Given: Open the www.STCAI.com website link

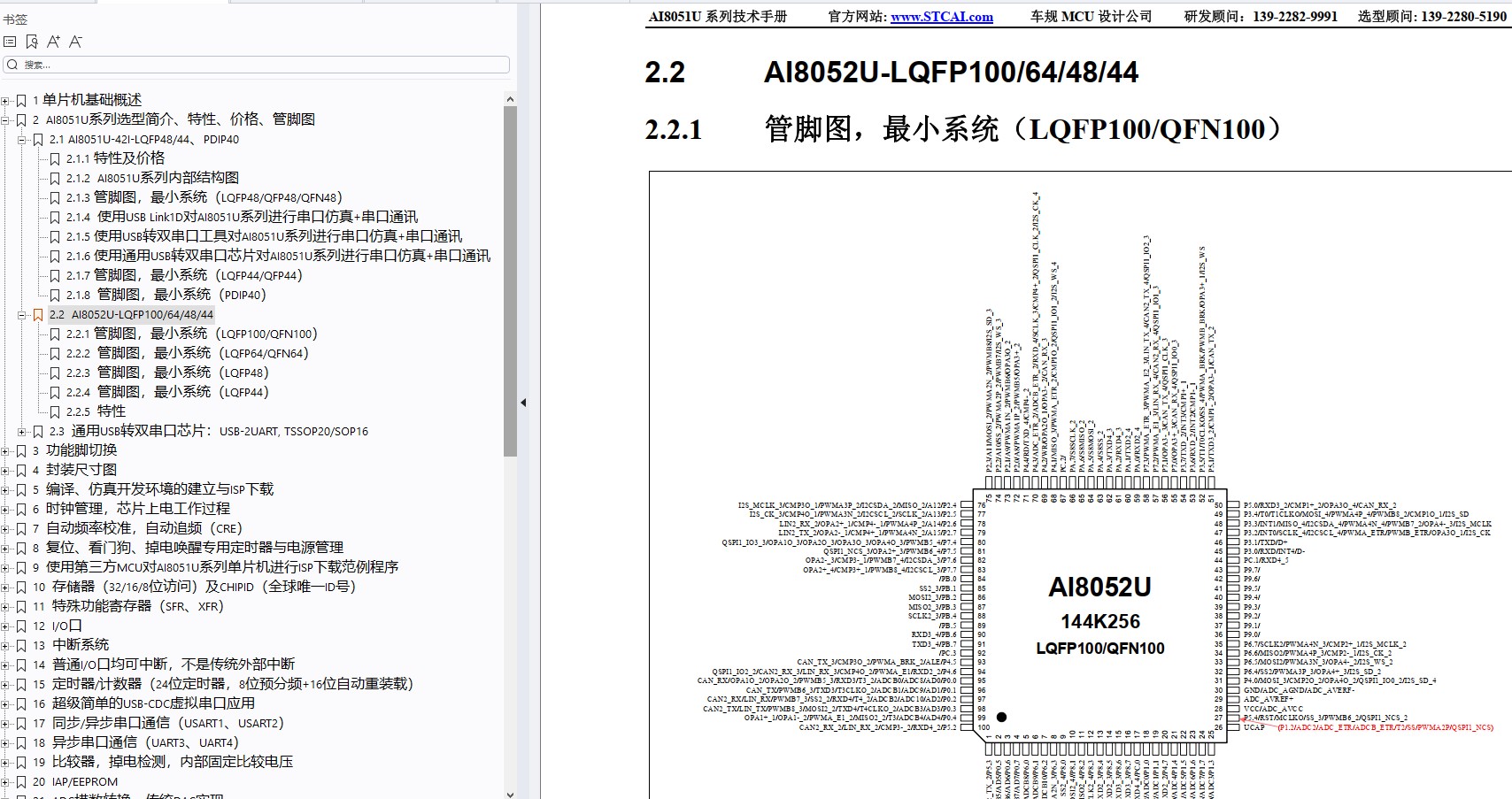Looking at the screenshot, I should coord(942,17).
